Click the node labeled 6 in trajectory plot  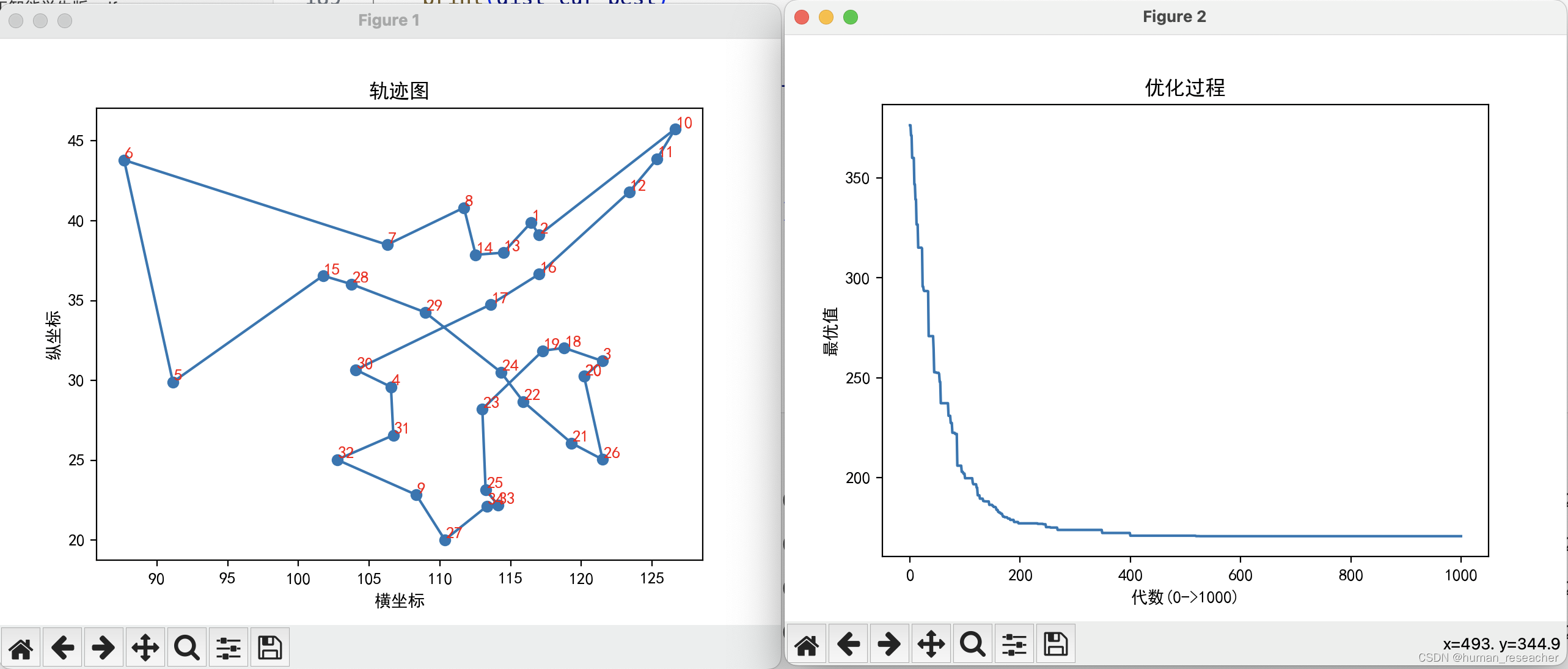pyautogui.click(x=124, y=160)
